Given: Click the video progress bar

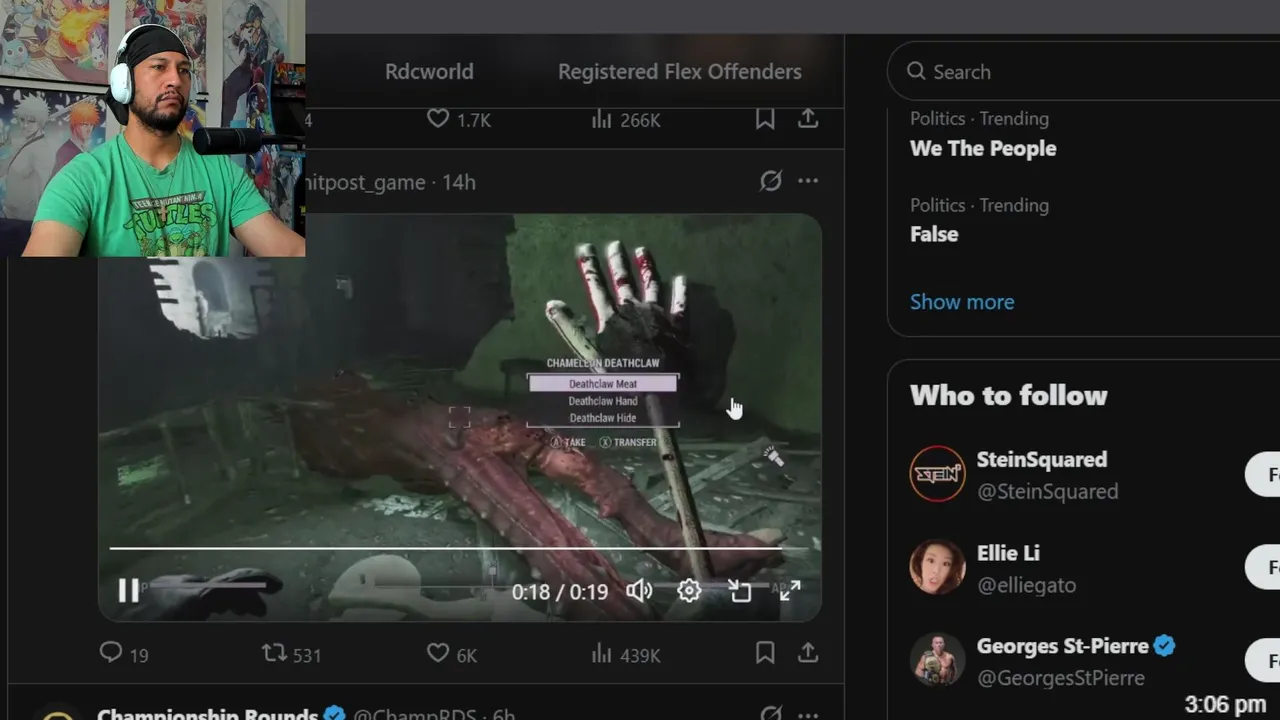Looking at the screenshot, I should click(x=459, y=548).
